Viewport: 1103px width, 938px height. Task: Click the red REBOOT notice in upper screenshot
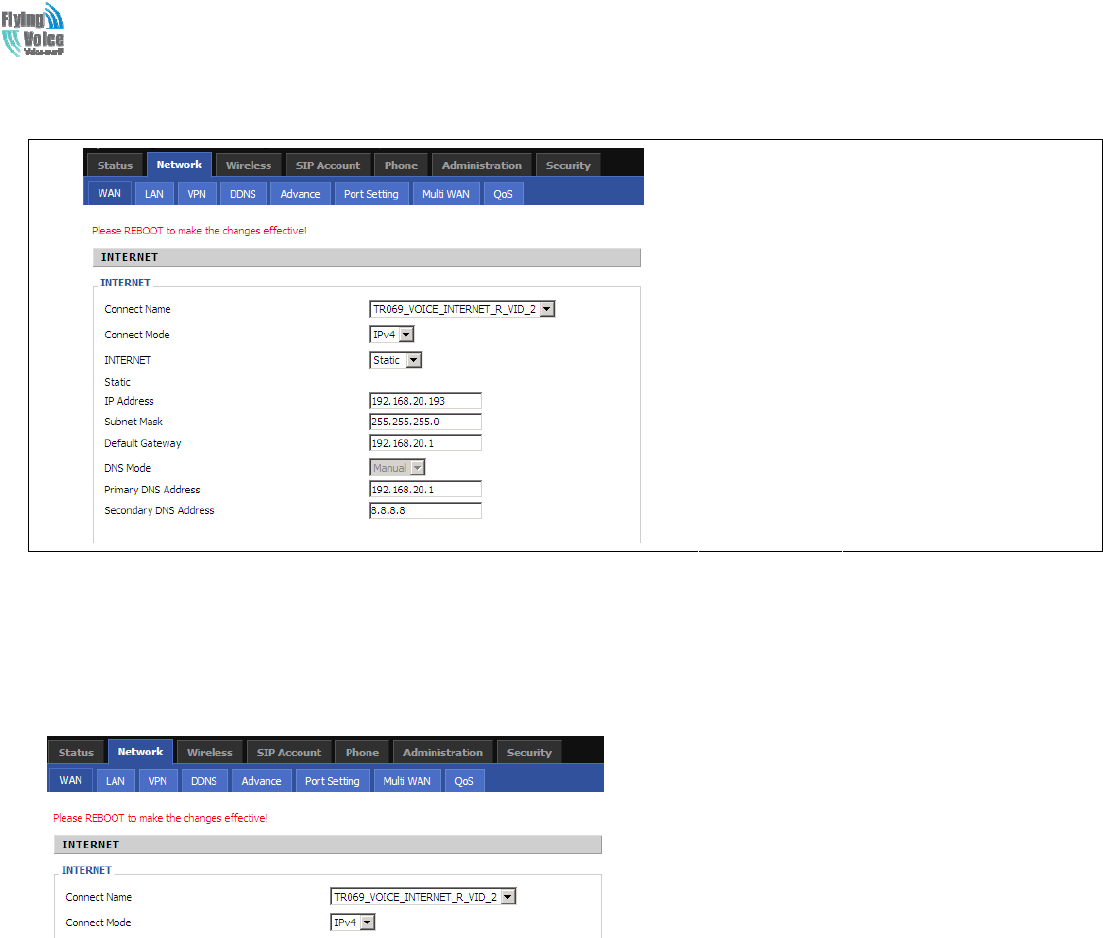tap(199, 230)
